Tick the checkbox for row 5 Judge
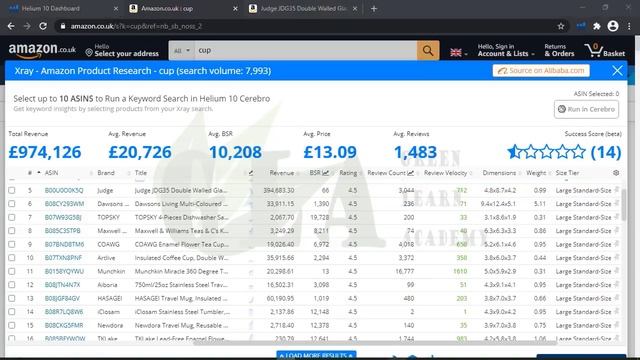This screenshot has height=360, width=640. 11,190
